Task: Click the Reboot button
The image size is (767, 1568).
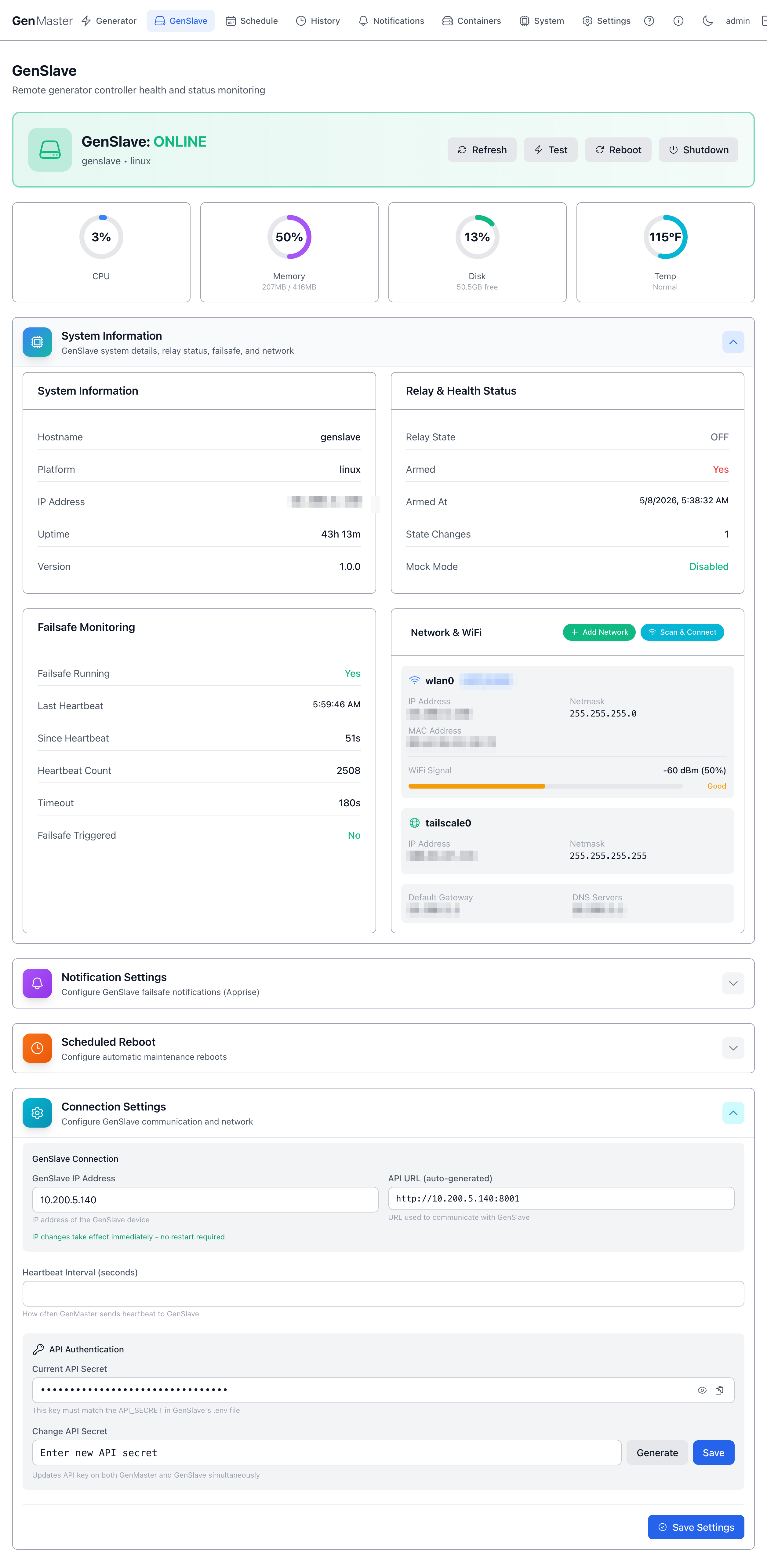Action: (x=618, y=150)
